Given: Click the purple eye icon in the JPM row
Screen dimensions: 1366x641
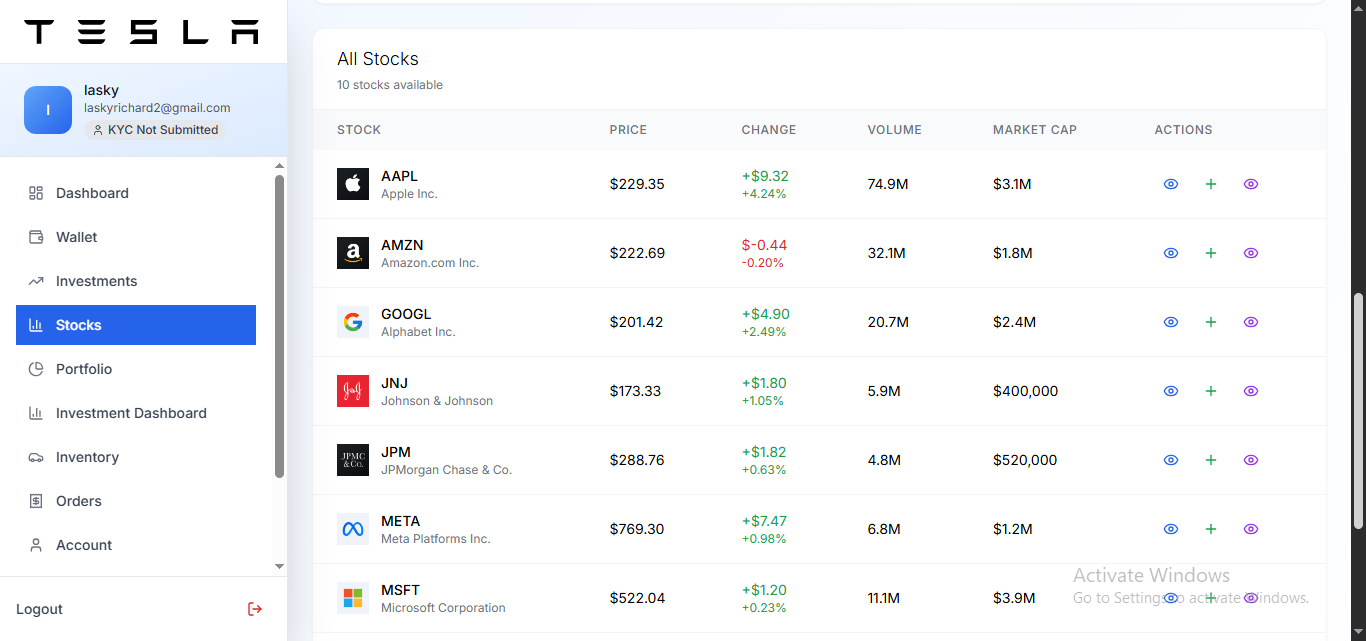Looking at the screenshot, I should click(x=1250, y=460).
